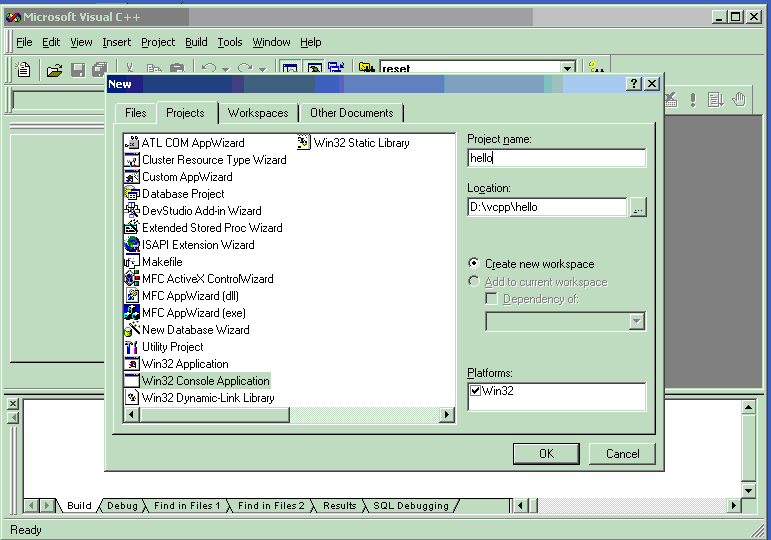771x540 pixels.
Task: Switch output pane to Find in Files 2 tab
Action: 271,506
